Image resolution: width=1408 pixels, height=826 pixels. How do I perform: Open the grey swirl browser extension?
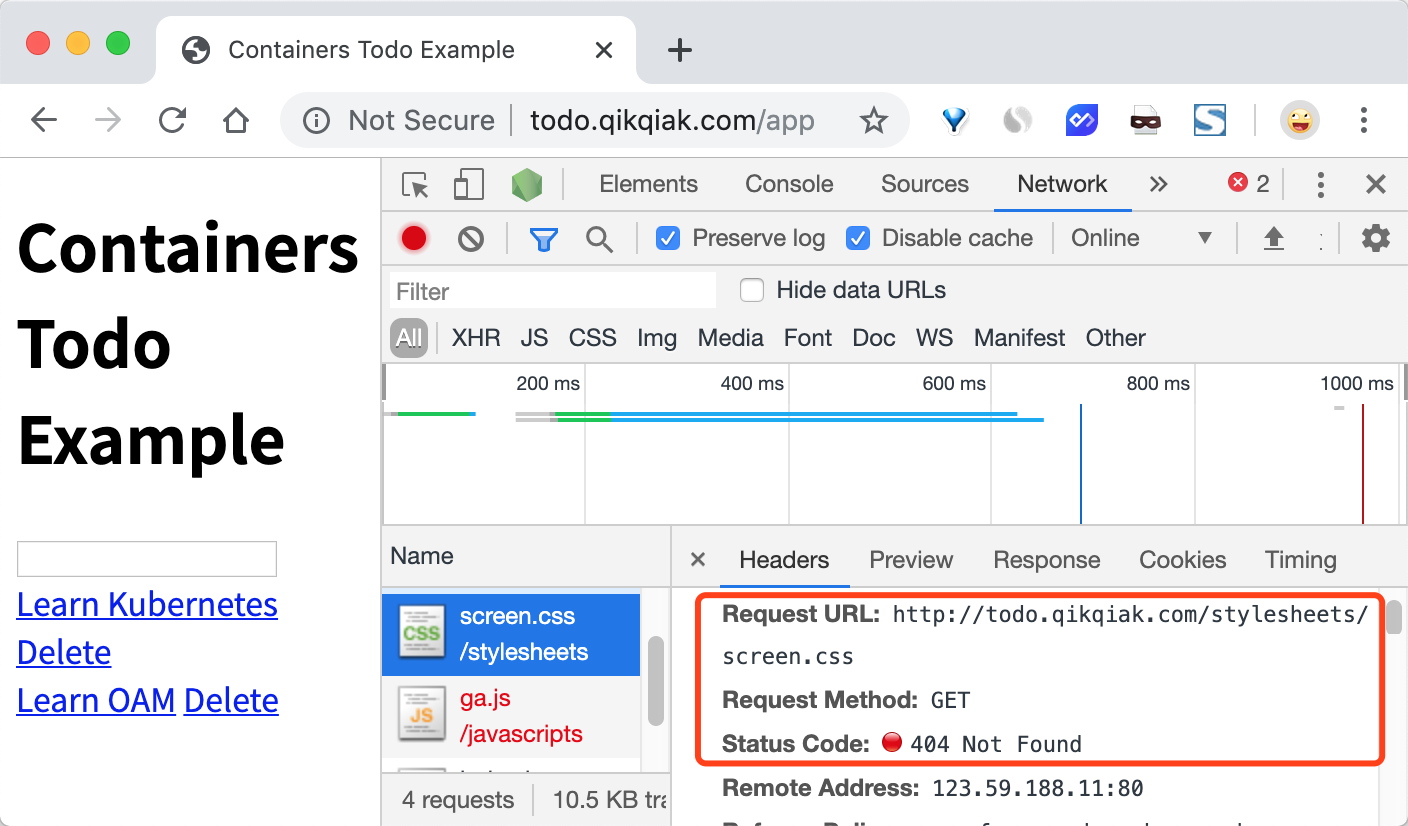(1017, 121)
